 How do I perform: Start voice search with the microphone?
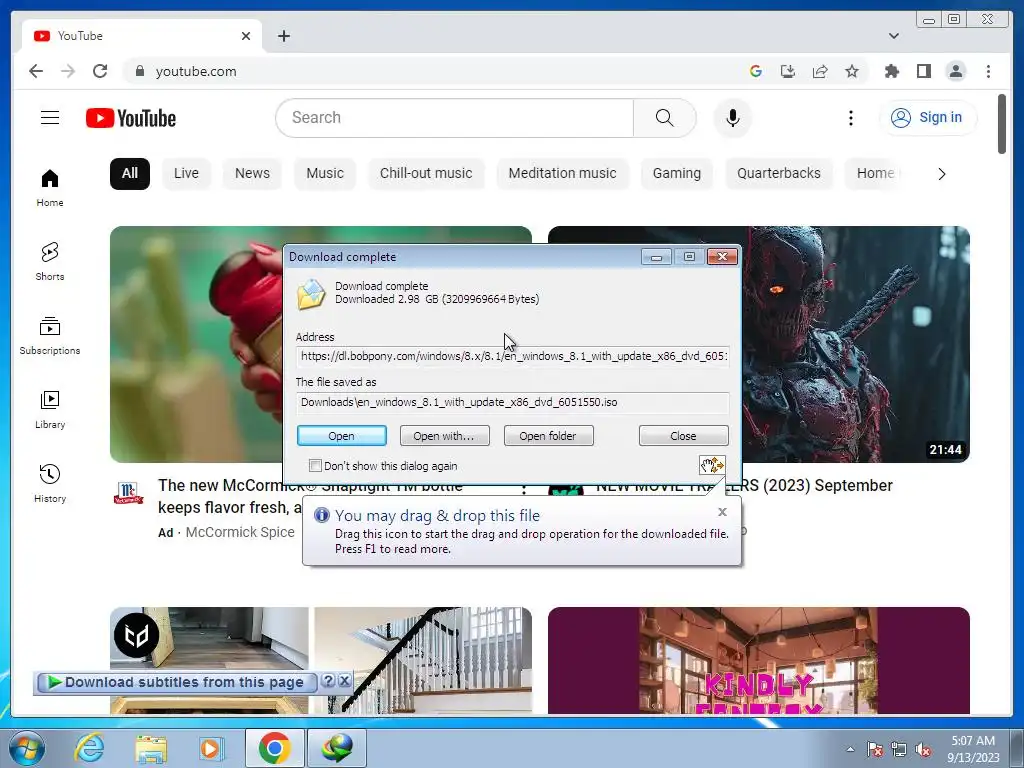point(733,118)
